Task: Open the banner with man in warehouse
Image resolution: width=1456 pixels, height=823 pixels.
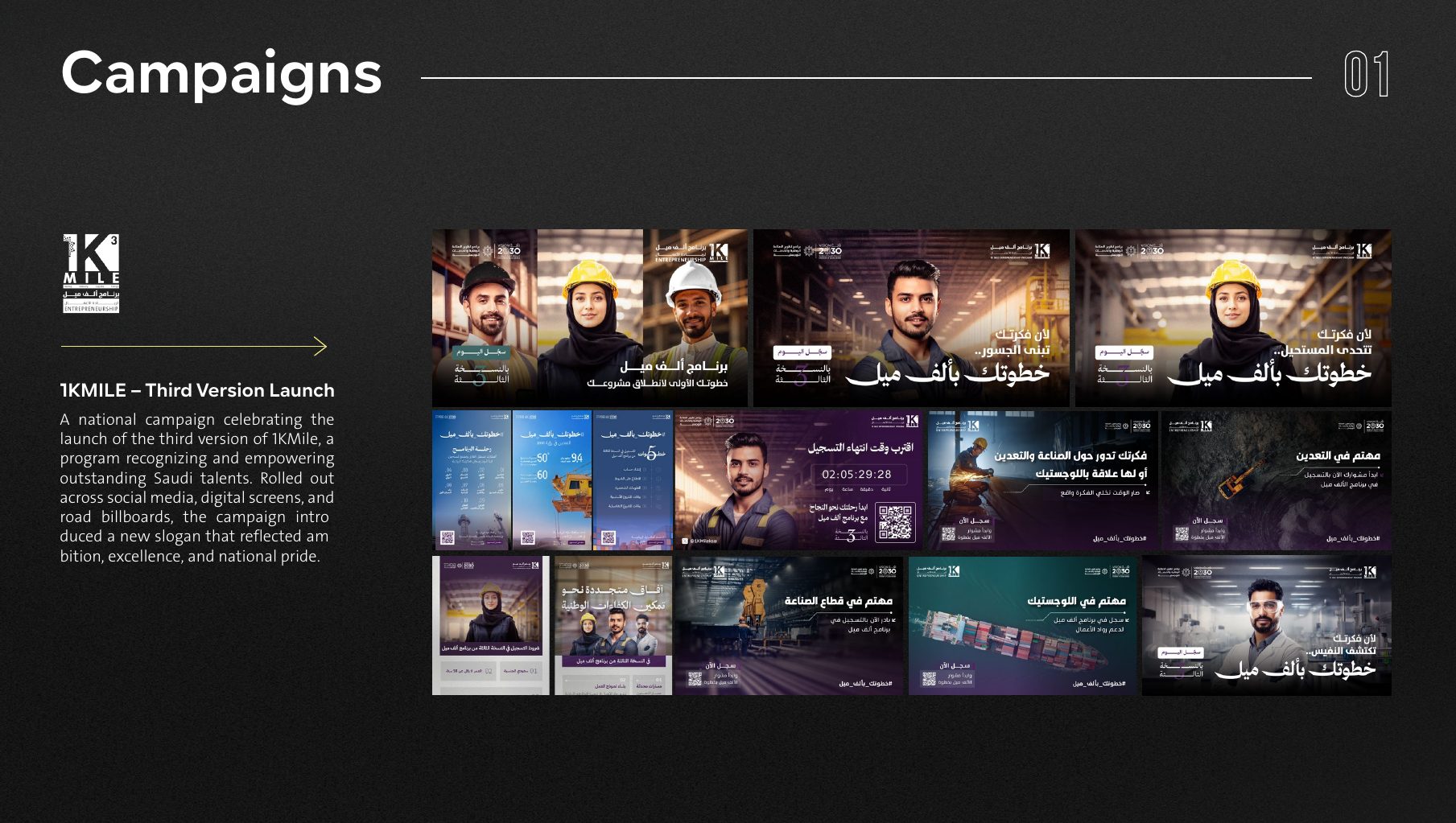Action: click(x=911, y=317)
